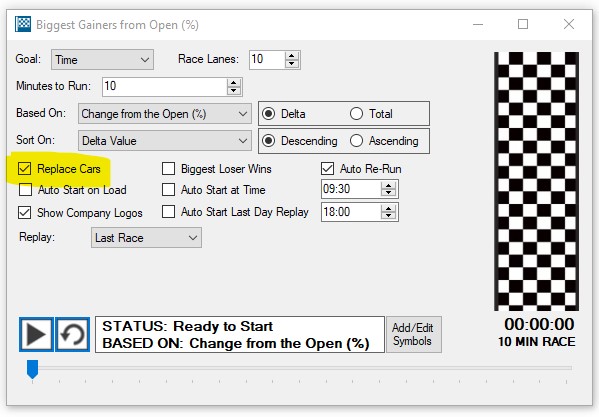Open the Goal dropdown showing Time
The image size is (599, 417).
click(102, 60)
